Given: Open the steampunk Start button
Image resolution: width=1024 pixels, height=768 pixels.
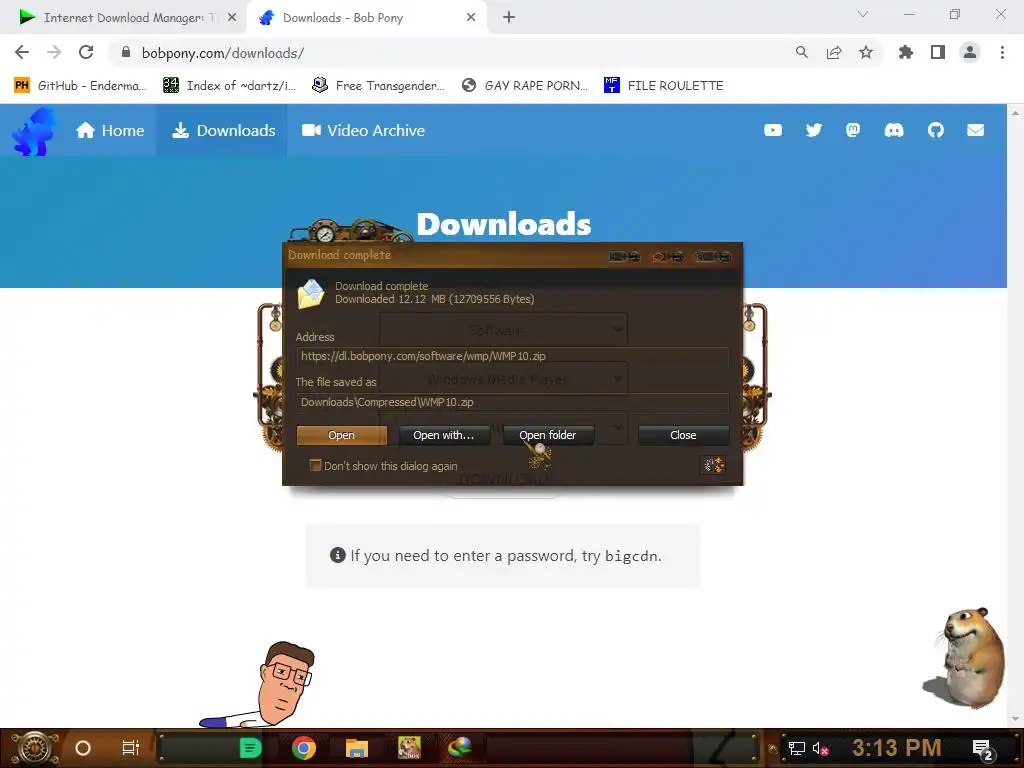Looking at the screenshot, I should 35,748.
